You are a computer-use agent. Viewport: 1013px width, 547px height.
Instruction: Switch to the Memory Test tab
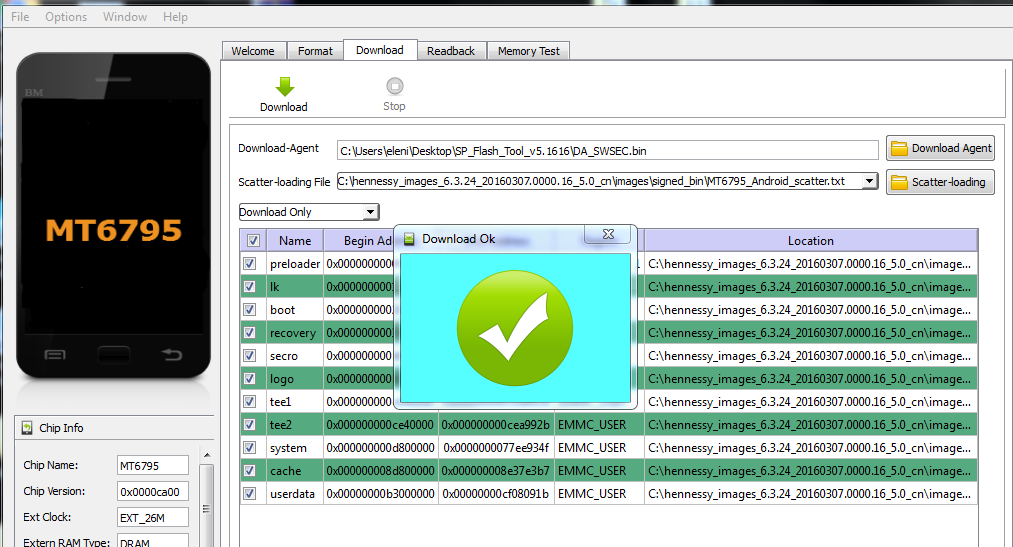[528, 51]
